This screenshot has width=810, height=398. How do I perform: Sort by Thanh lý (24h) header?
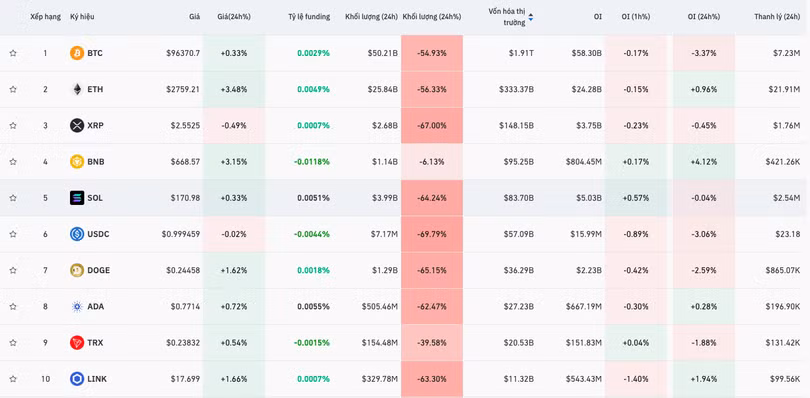pyautogui.click(x=777, y=17)
